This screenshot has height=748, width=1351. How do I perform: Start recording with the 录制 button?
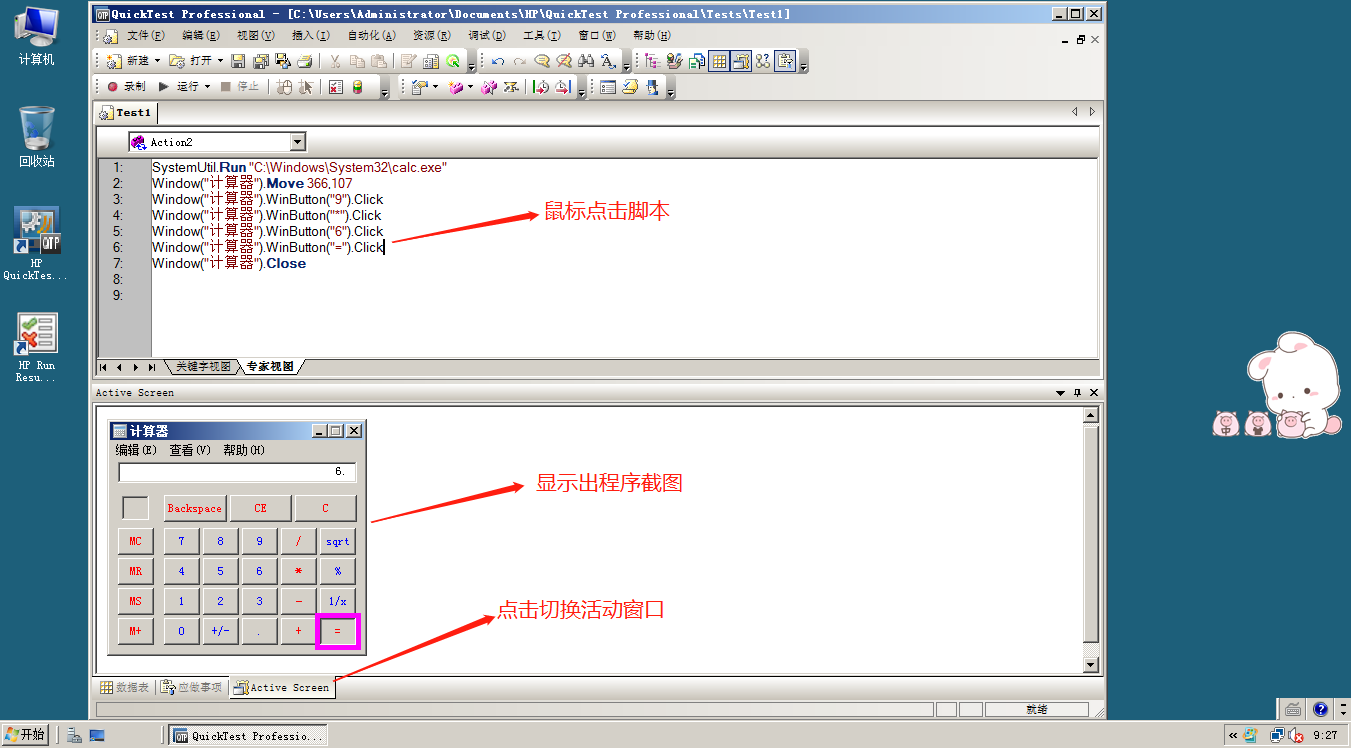click(x=126, y=87)
